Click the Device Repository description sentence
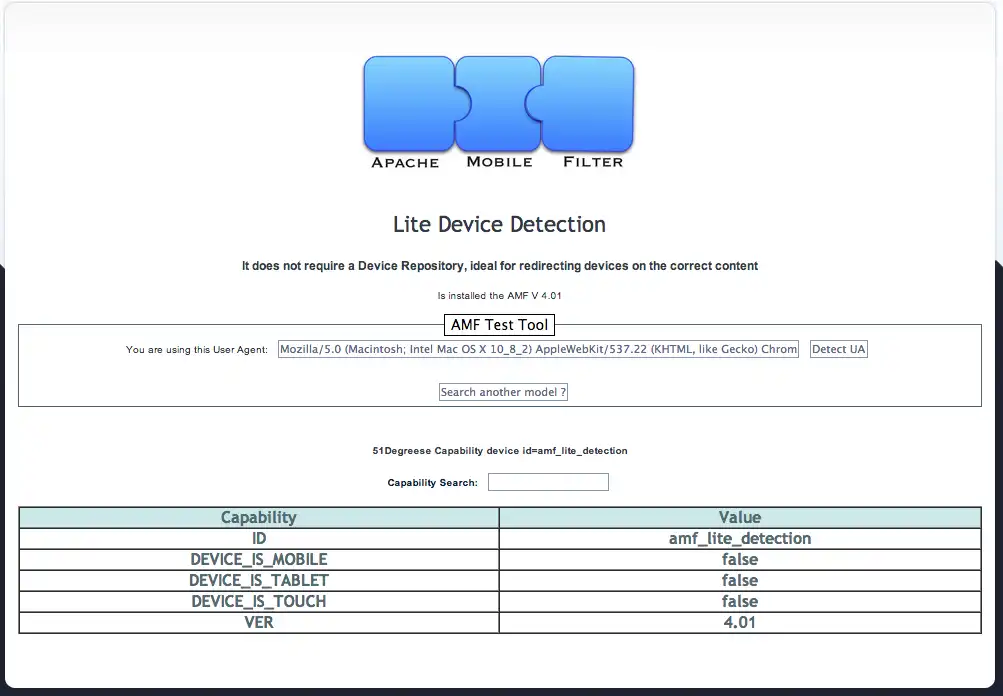This screenshot has width=1003, height=696. 500,266
